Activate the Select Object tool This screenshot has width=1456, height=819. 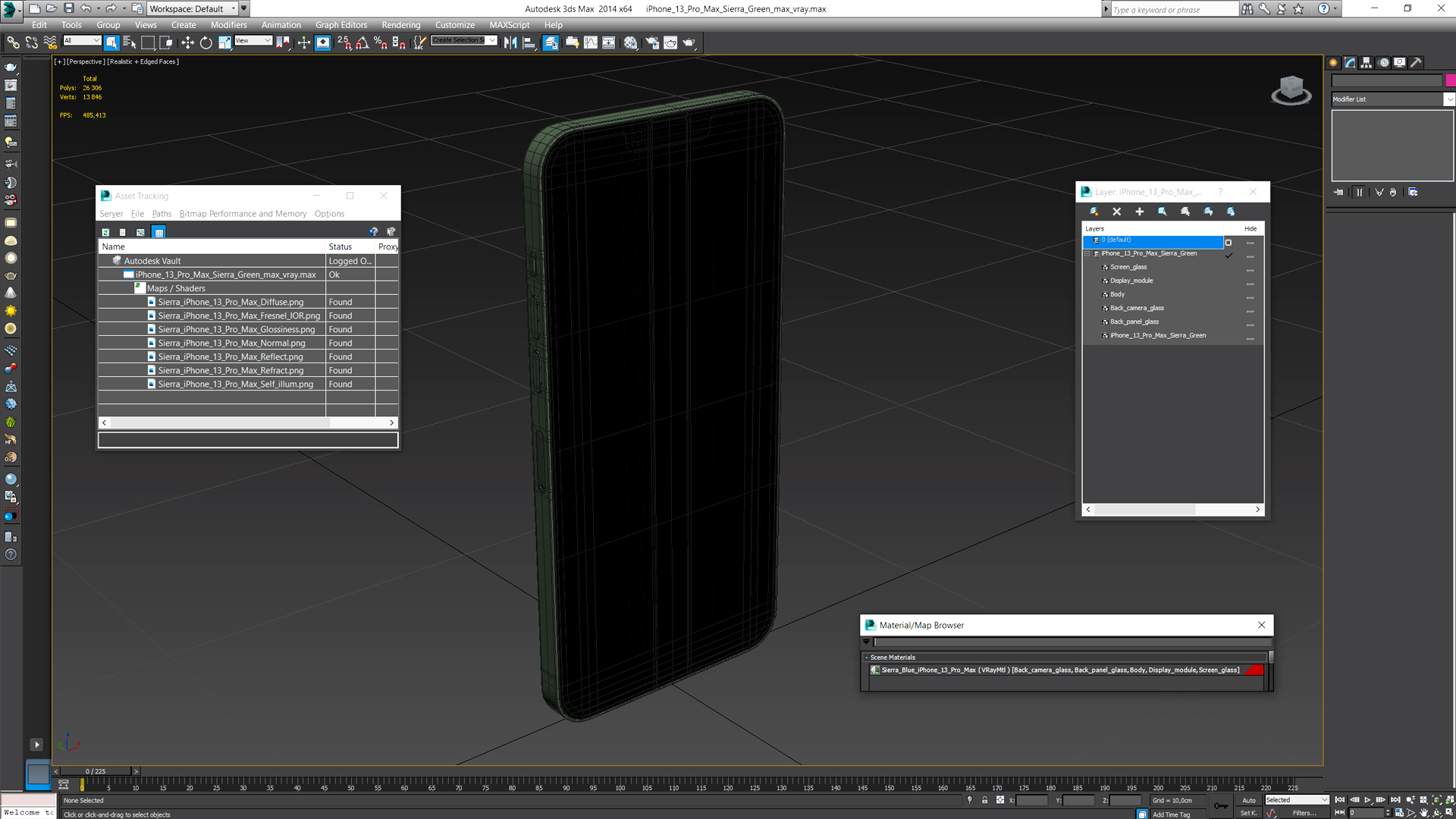click(111, 42)
